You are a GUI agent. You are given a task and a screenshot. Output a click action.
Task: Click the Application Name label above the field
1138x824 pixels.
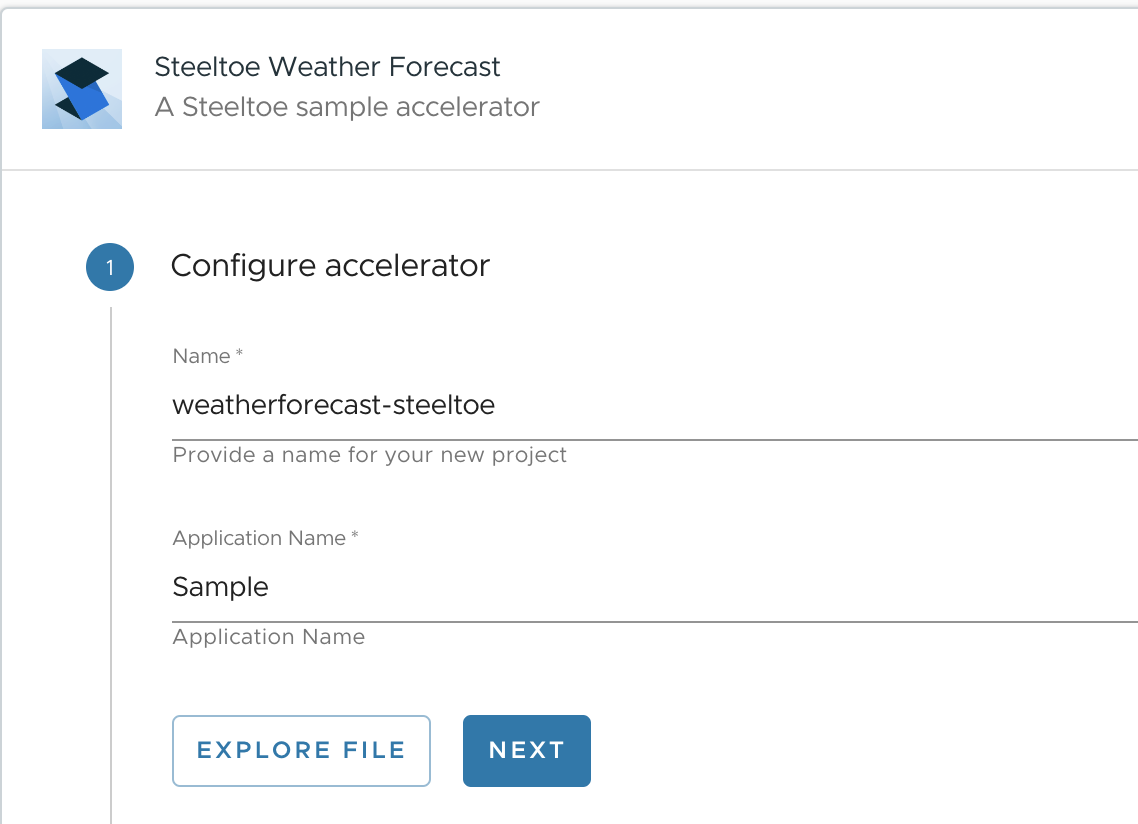click(x=264, y=538)
